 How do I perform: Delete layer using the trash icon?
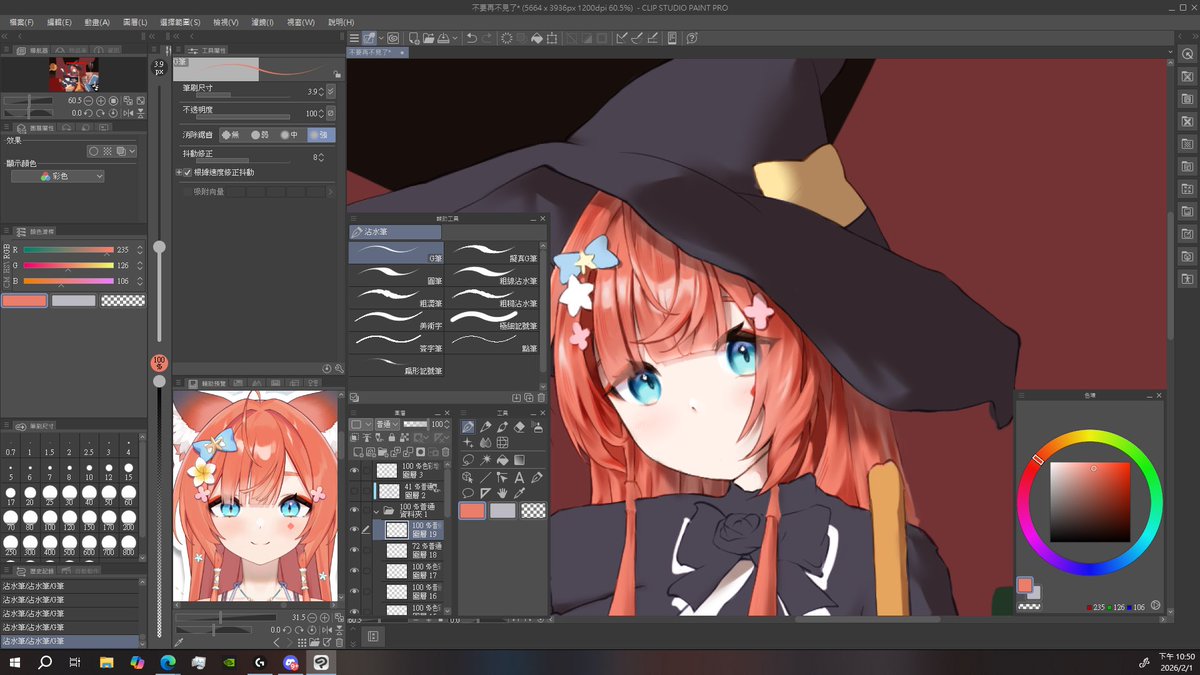click(445, 452)
